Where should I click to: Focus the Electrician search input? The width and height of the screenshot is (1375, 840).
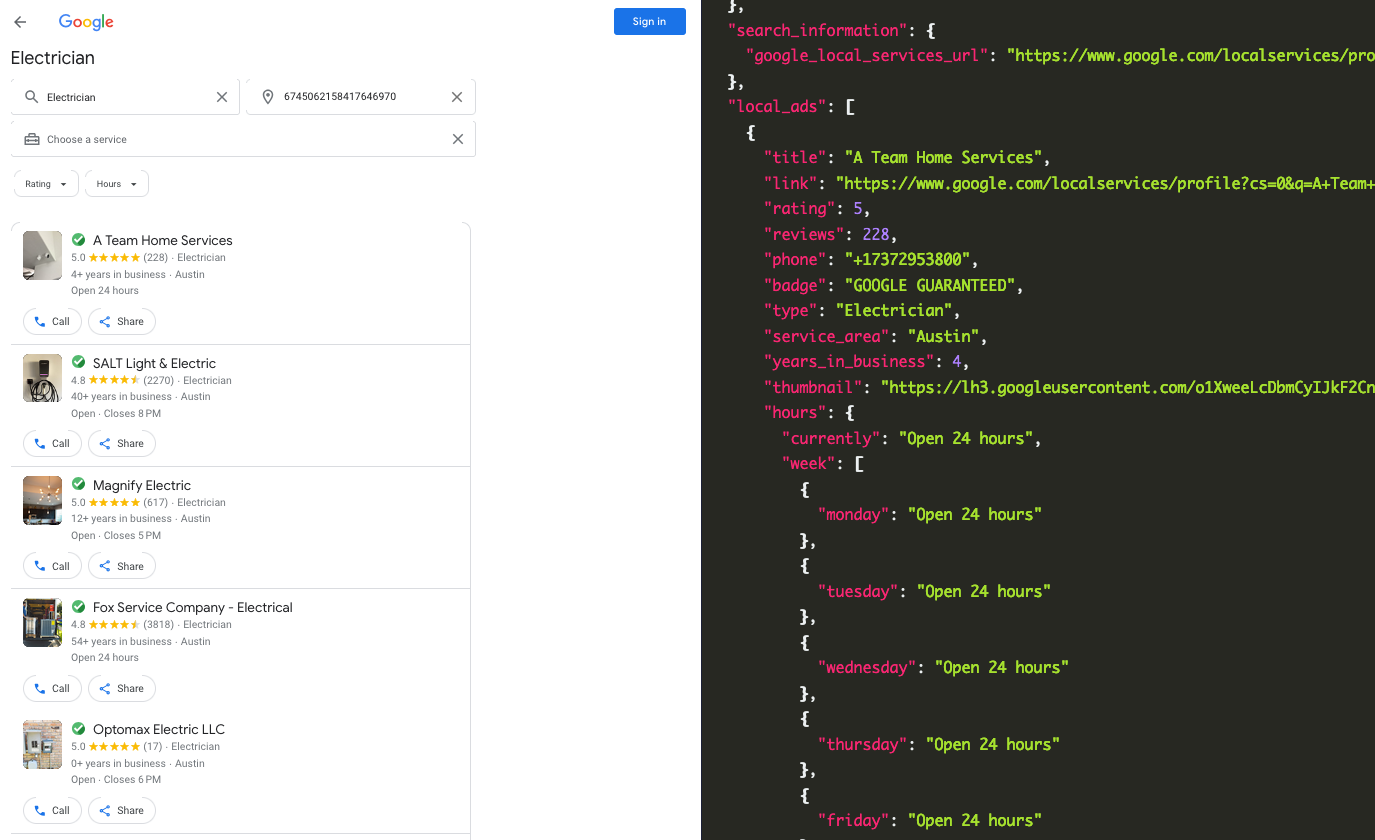click(x=125, y=97)
